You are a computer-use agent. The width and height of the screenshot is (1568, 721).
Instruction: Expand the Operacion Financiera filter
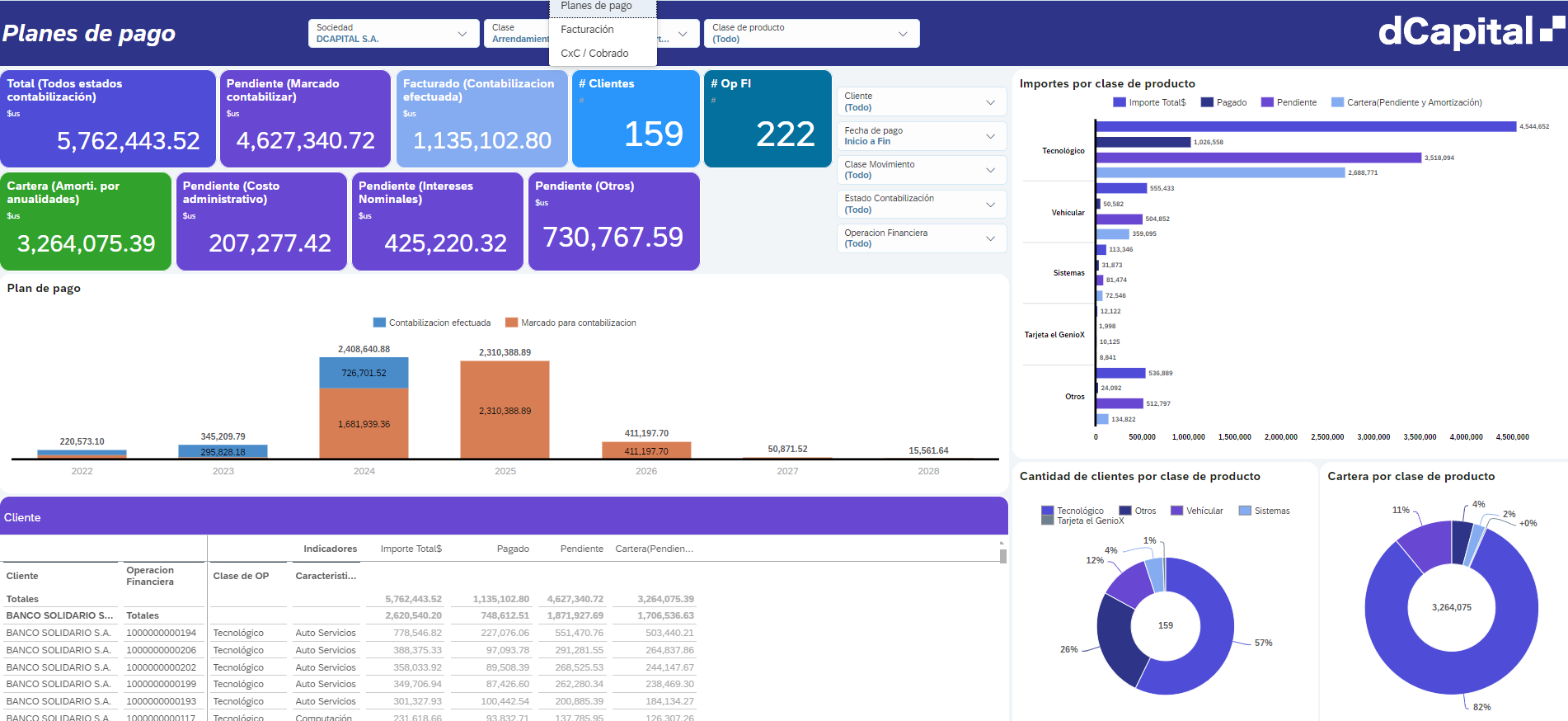coord(922,238)
